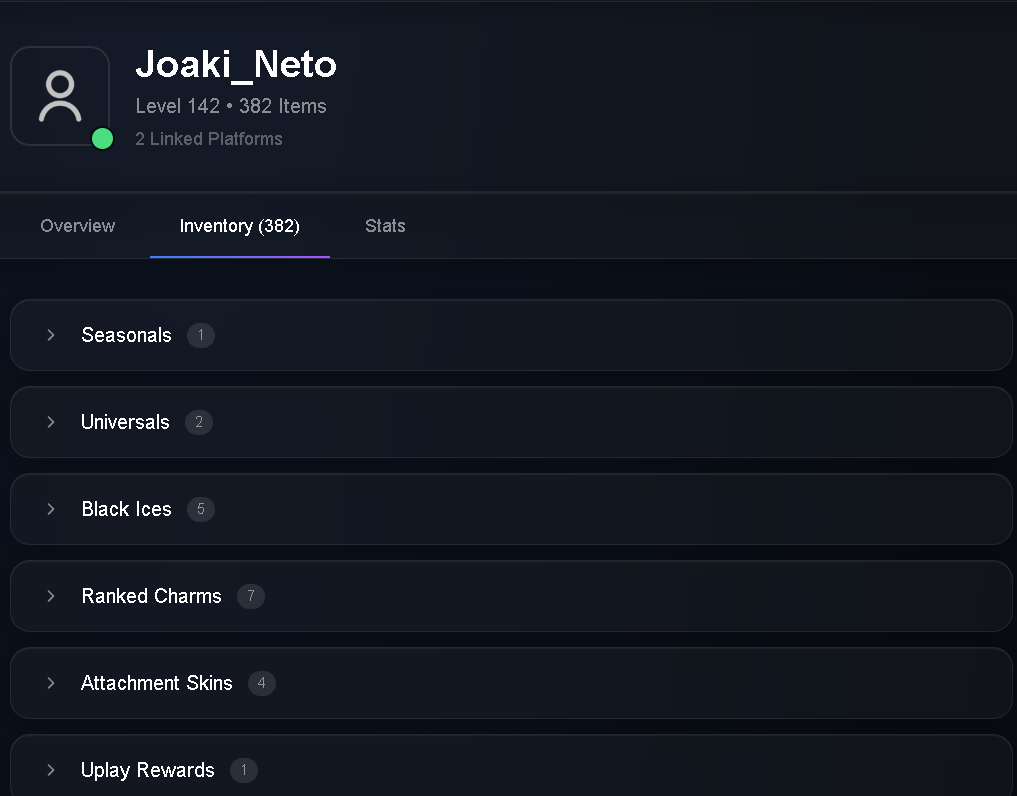1017x796 pixels.
Task: Open the Black Ices category row
Action: (x=511, y=509)
